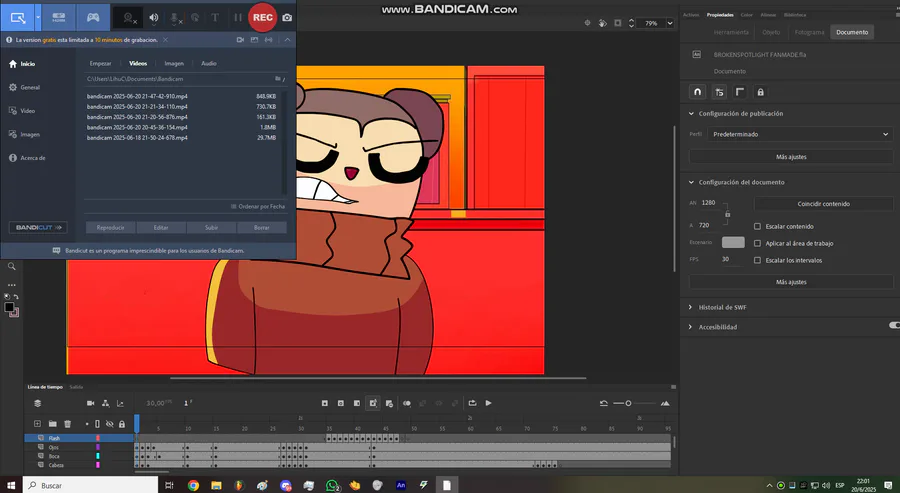Image resolution: width=900 pixels, height=493 pixels.
Task: Toggle the width-height link lock
Action: [727, 214]
